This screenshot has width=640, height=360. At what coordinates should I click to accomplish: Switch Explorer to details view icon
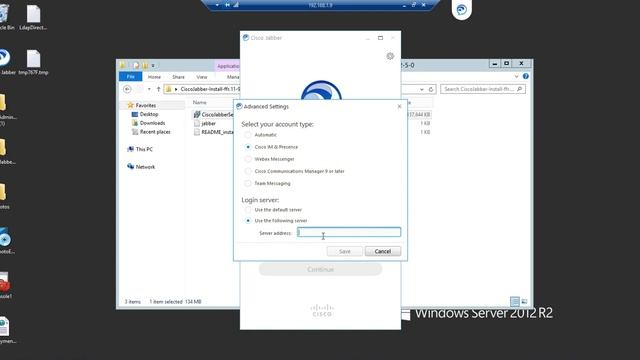(x=515, y=302)
